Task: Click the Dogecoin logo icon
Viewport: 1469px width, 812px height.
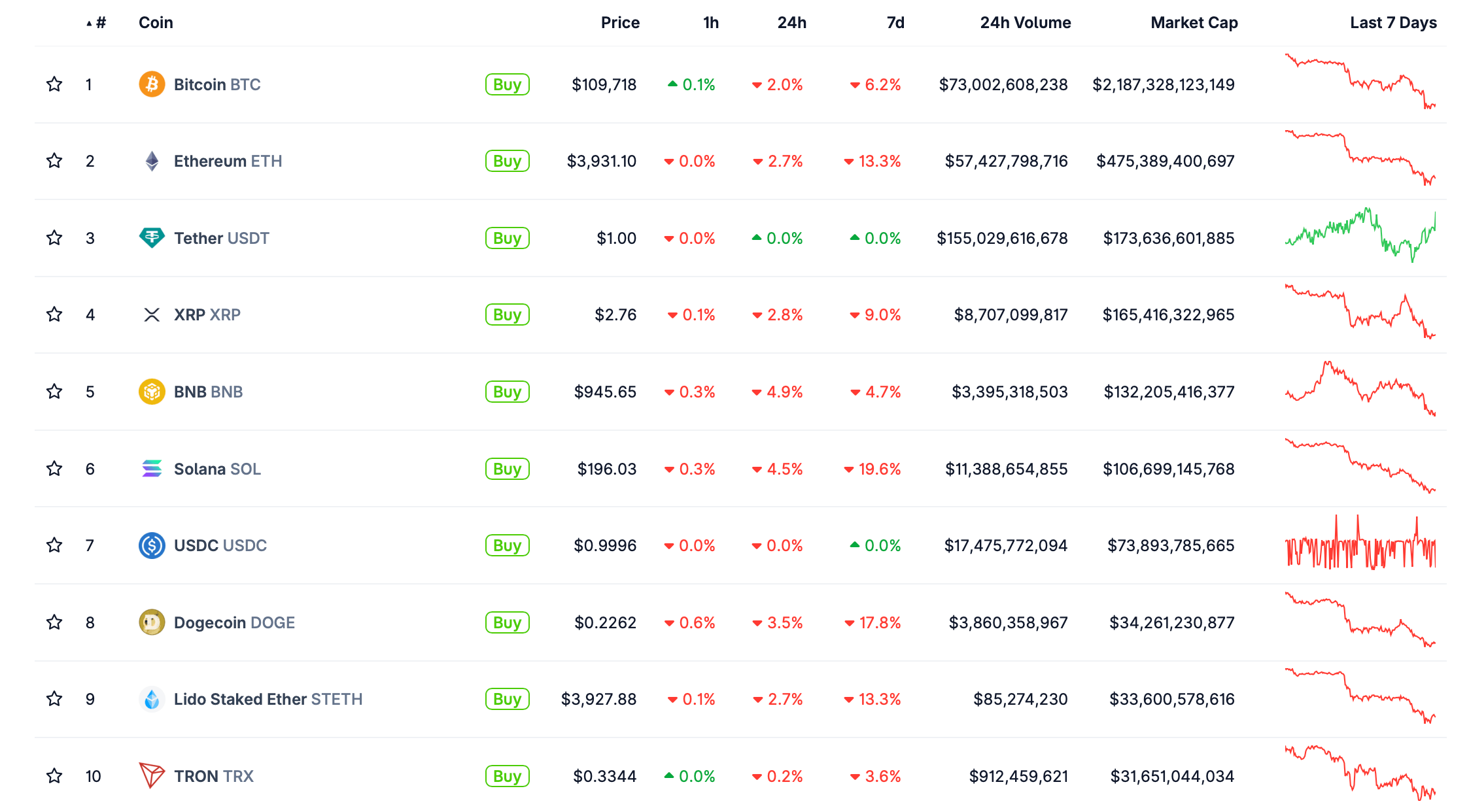Action: (x=152, y=622)
